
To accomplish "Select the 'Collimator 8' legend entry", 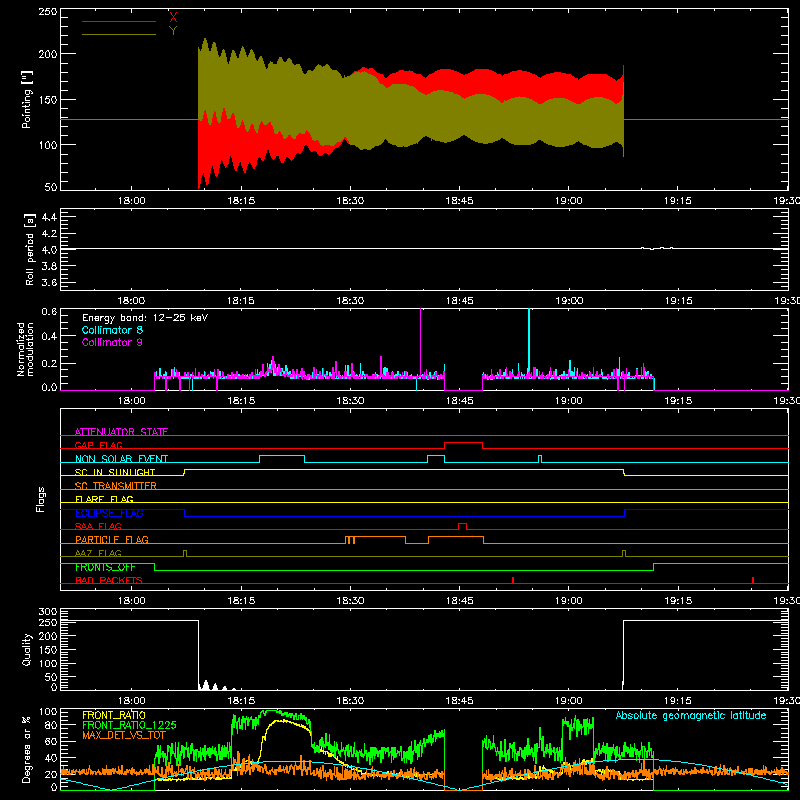I will tap(112, 330).
